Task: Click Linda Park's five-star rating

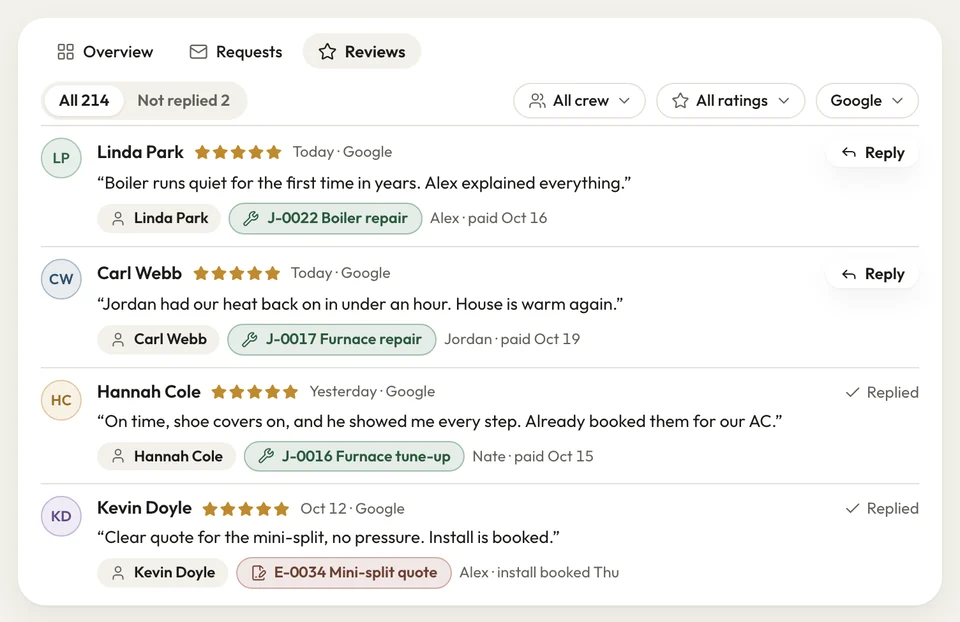Action: tap(238, 152)
